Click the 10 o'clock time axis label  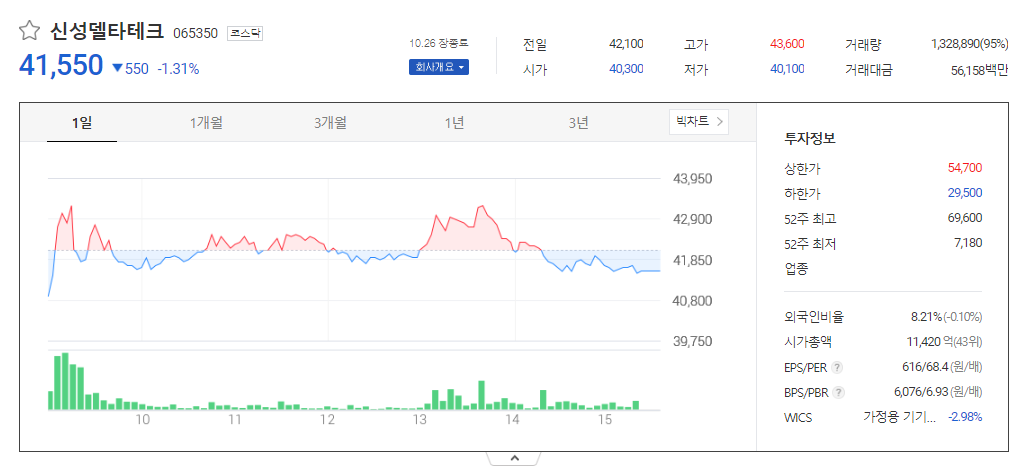143,420
